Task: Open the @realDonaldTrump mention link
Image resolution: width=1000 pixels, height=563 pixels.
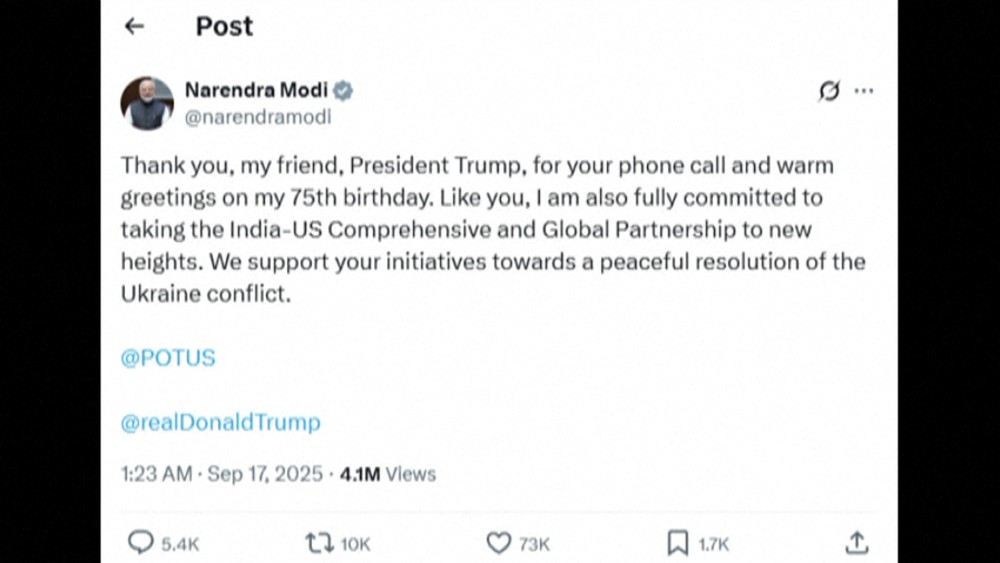Action: pos(220,422)
